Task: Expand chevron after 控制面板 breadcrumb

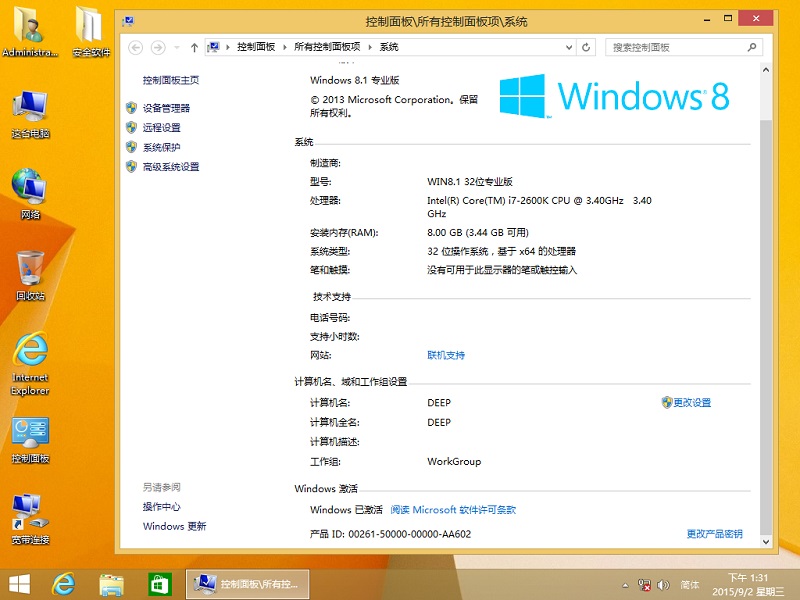Action: pos(284,47)
